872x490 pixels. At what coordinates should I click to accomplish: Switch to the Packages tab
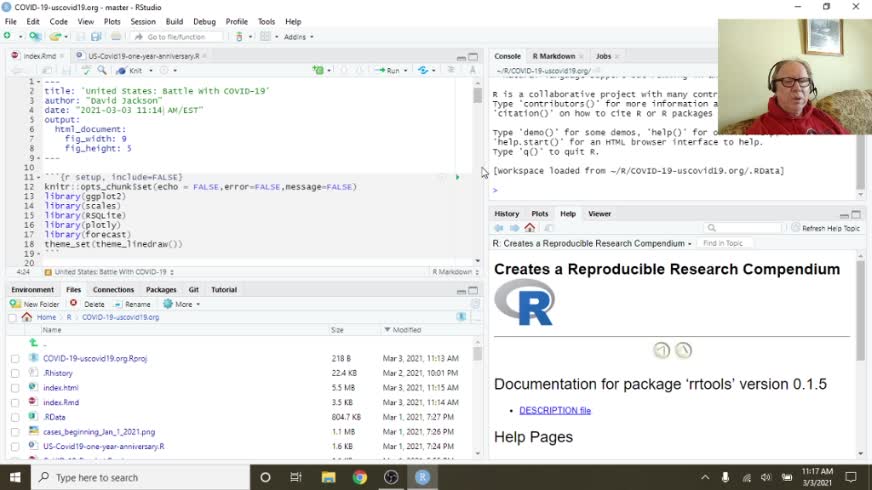tap(161, 290)
